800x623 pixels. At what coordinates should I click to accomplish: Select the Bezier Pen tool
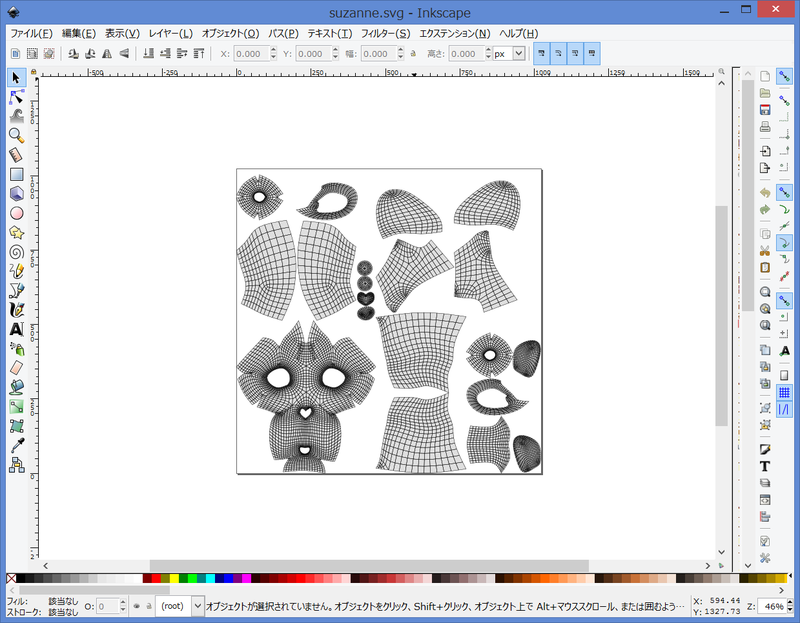[16, 290]
